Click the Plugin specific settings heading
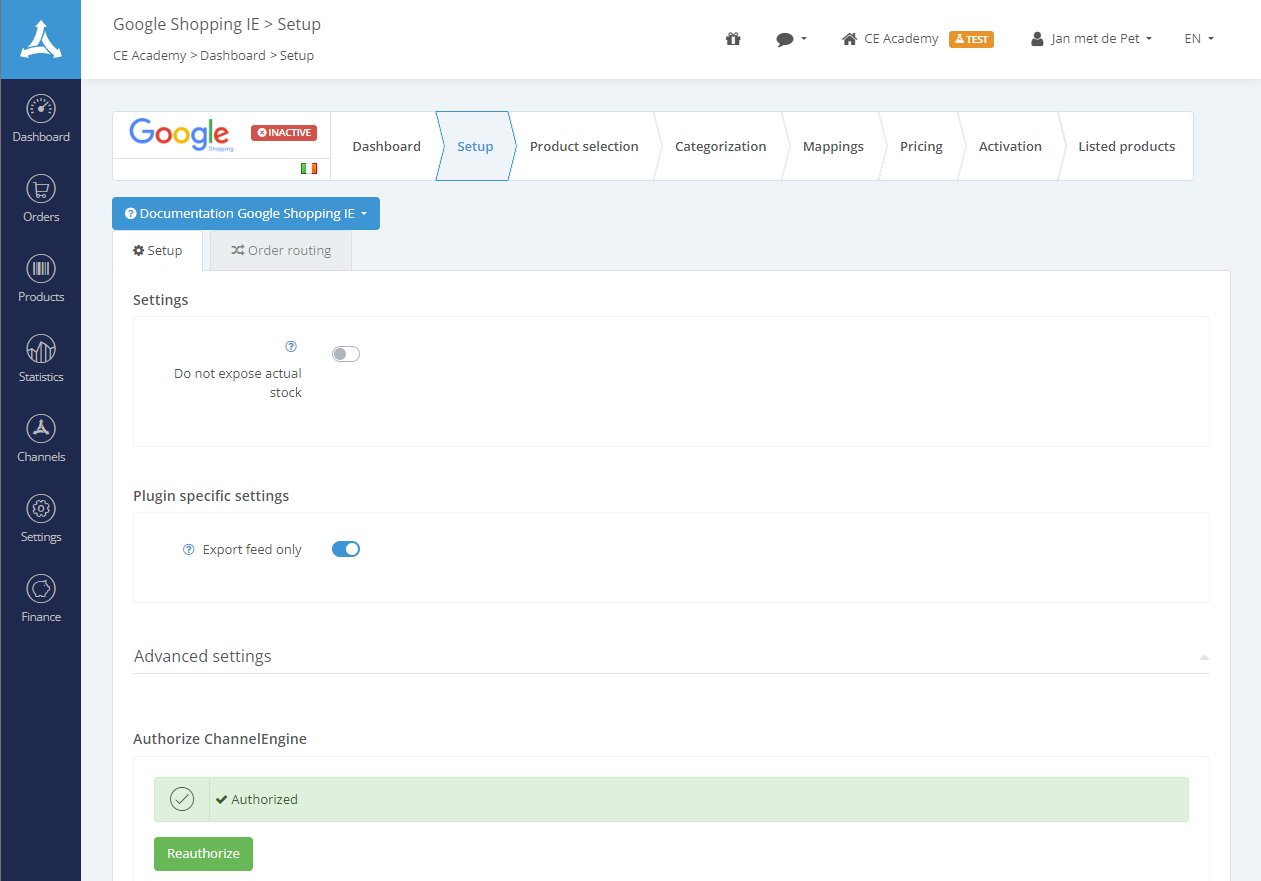This screenshot has width=1261, height=881. [211, 496]
